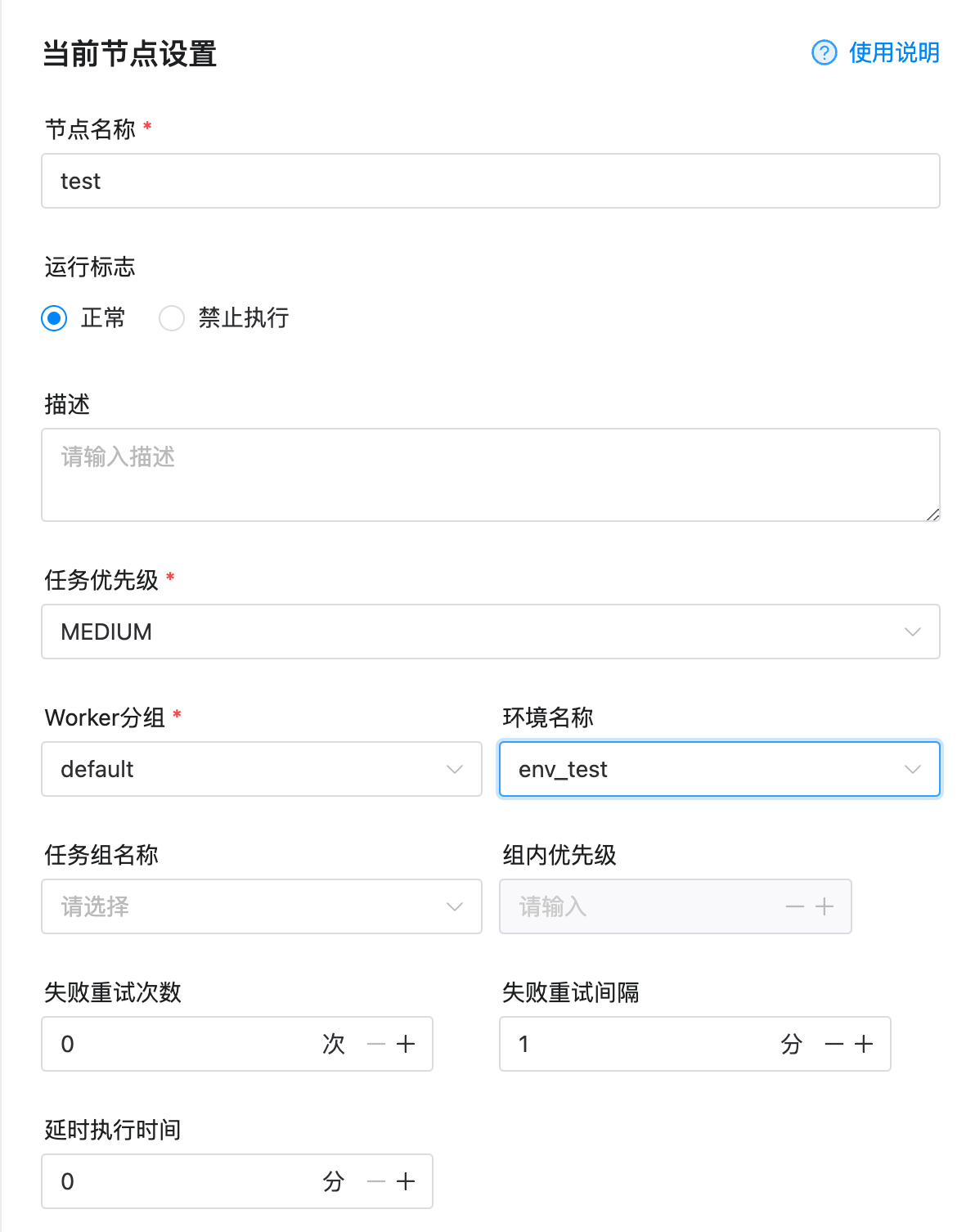This screenshot has width=975, height=1232.
Task: Open the 任务优先级 MEDIUM dropdown
Action: [x=491, y=632]
